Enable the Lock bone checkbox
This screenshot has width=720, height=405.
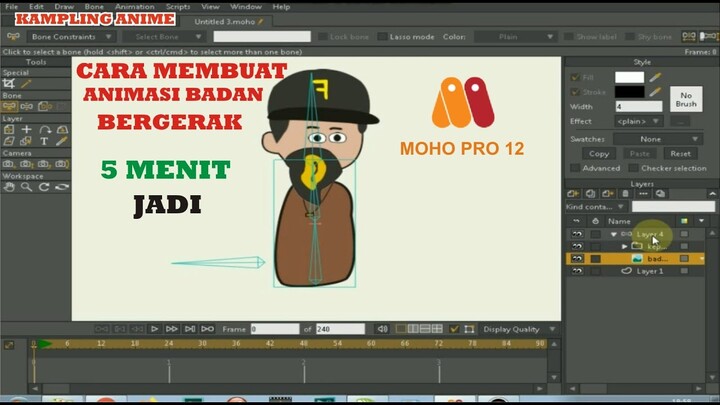323,37
